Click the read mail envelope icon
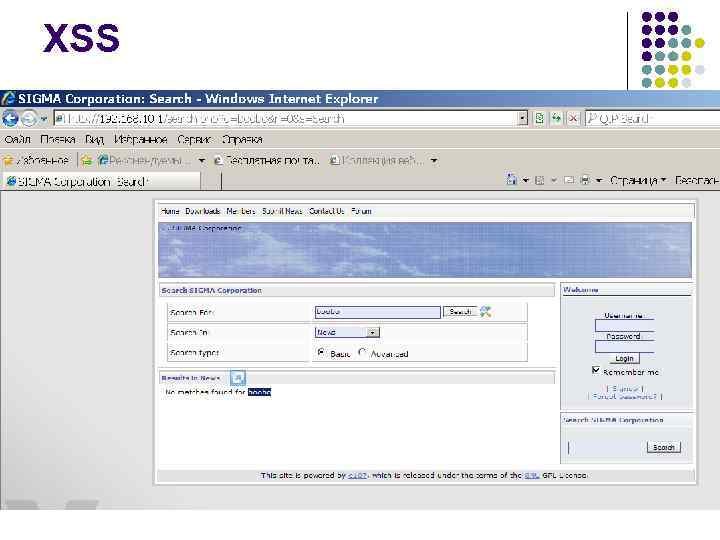Screen dimensions: 720x540 point(569,180)
